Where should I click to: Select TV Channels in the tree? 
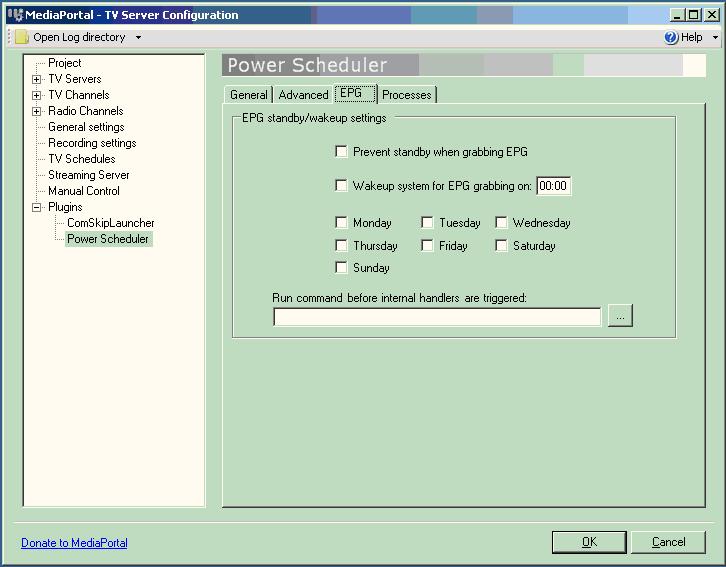tap(79, 95)
